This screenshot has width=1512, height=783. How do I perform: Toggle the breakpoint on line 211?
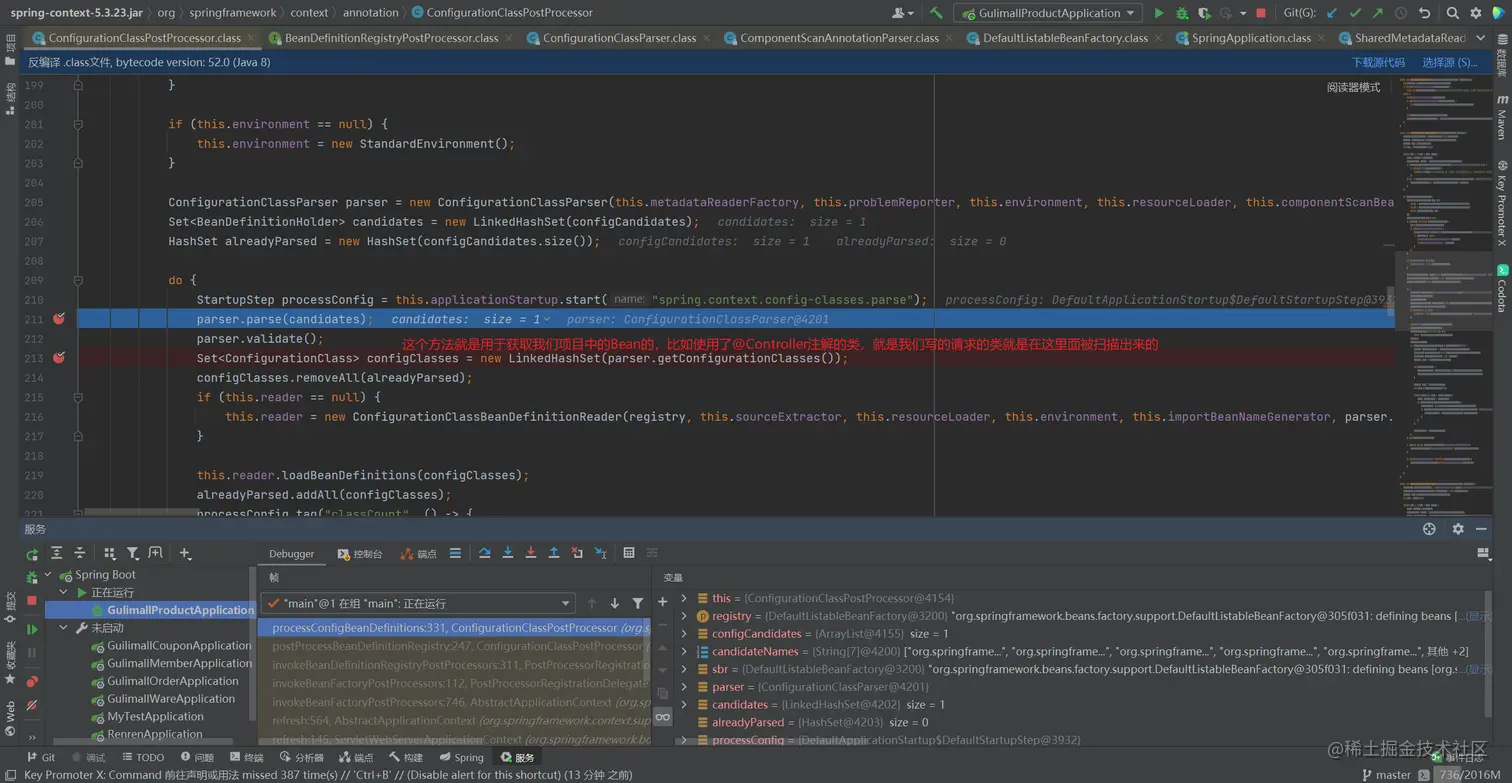pyautogui.click(x=59, y=319)
